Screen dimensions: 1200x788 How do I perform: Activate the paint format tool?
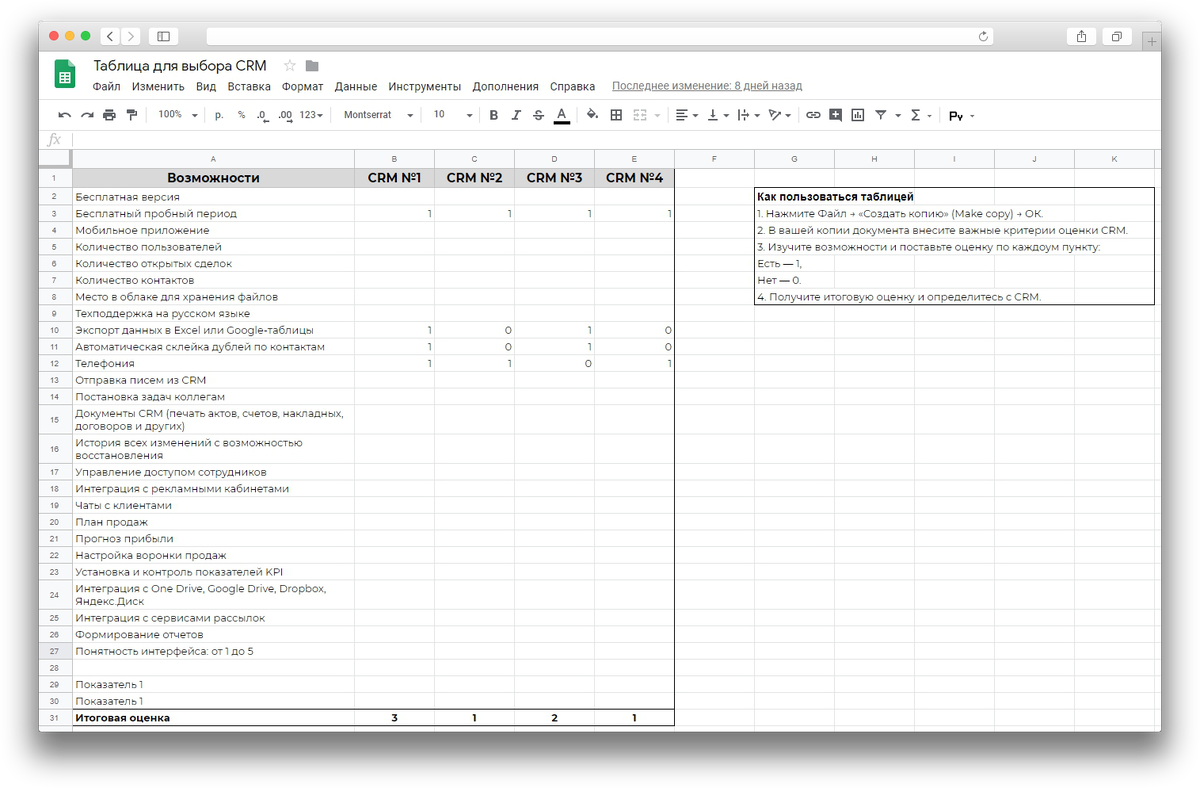tap(131, 115)
